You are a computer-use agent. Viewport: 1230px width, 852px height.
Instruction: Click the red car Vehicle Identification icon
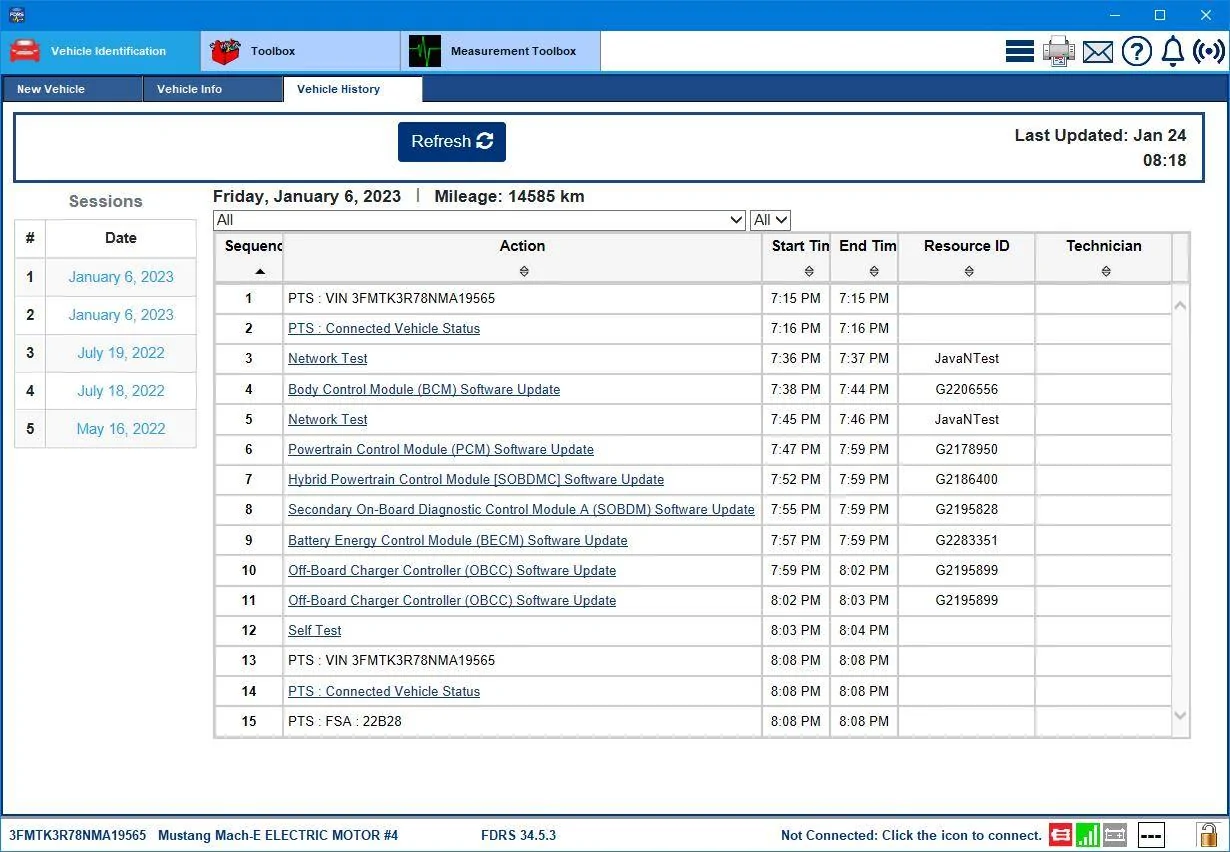[25, 51]
